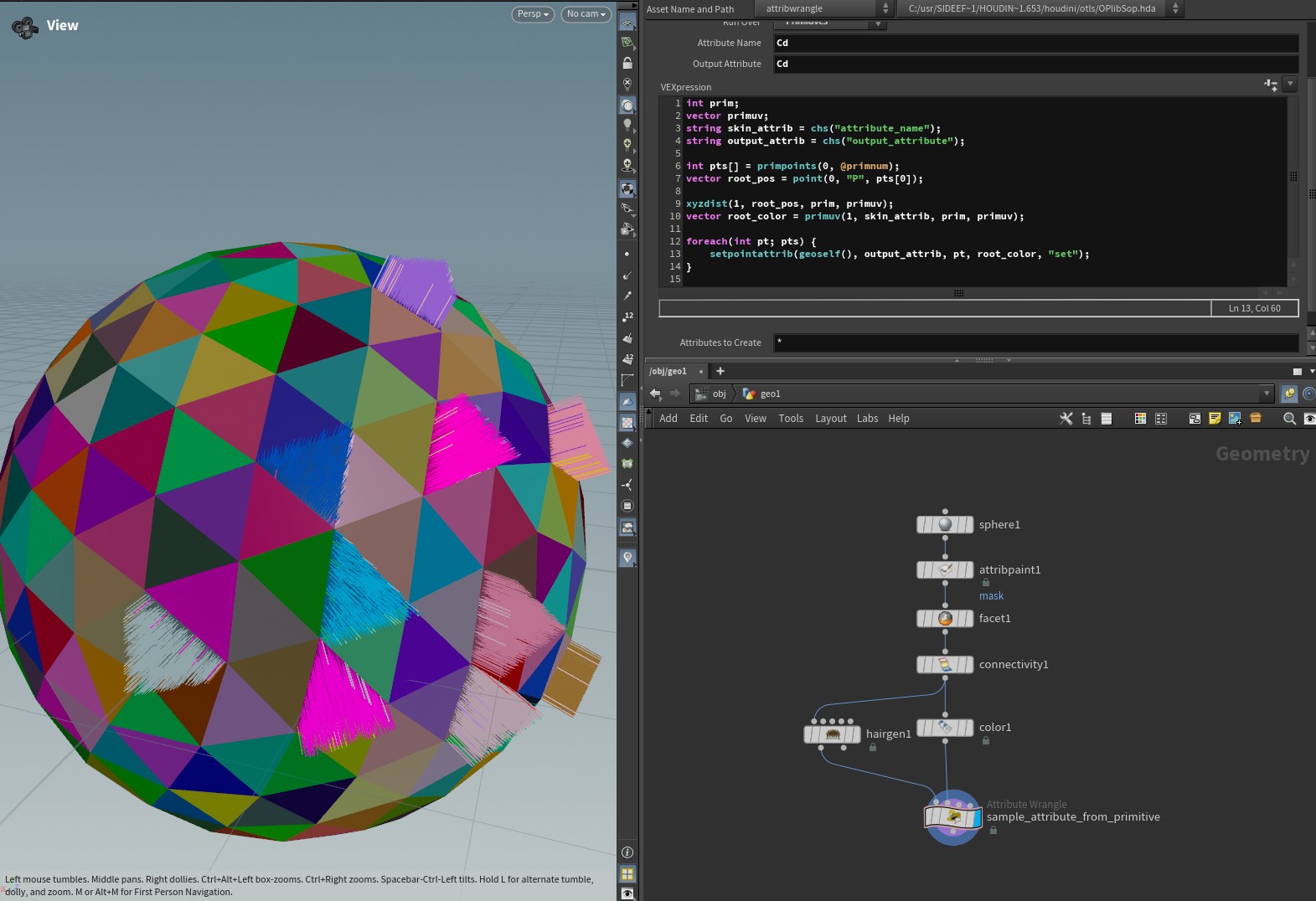Image resolution: width=1316 pixels, height=901 pixels.
Task: Select the sphere1 node icon
Action: coord(945,524)
